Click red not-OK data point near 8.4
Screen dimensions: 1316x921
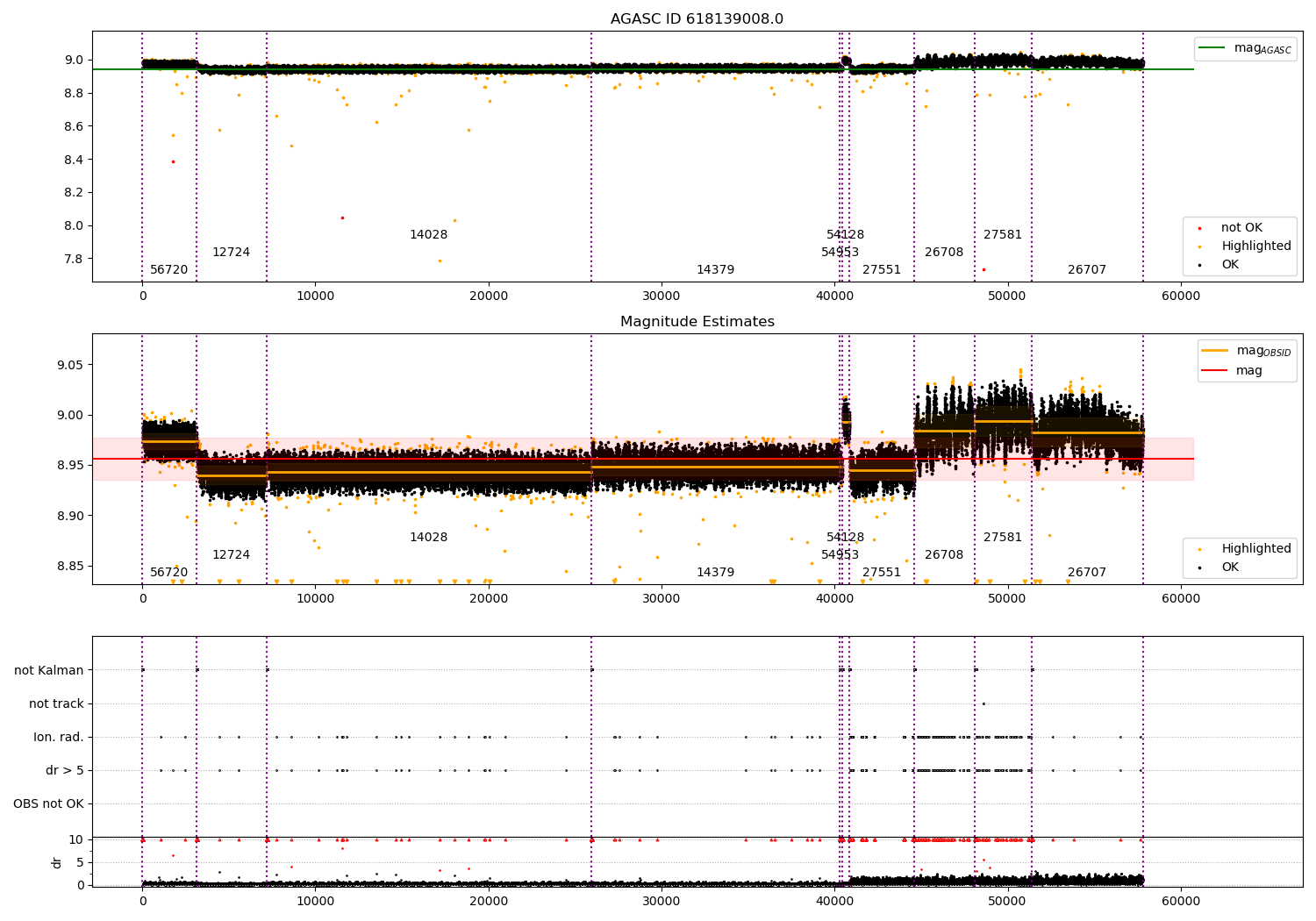[x=173, y=161]
